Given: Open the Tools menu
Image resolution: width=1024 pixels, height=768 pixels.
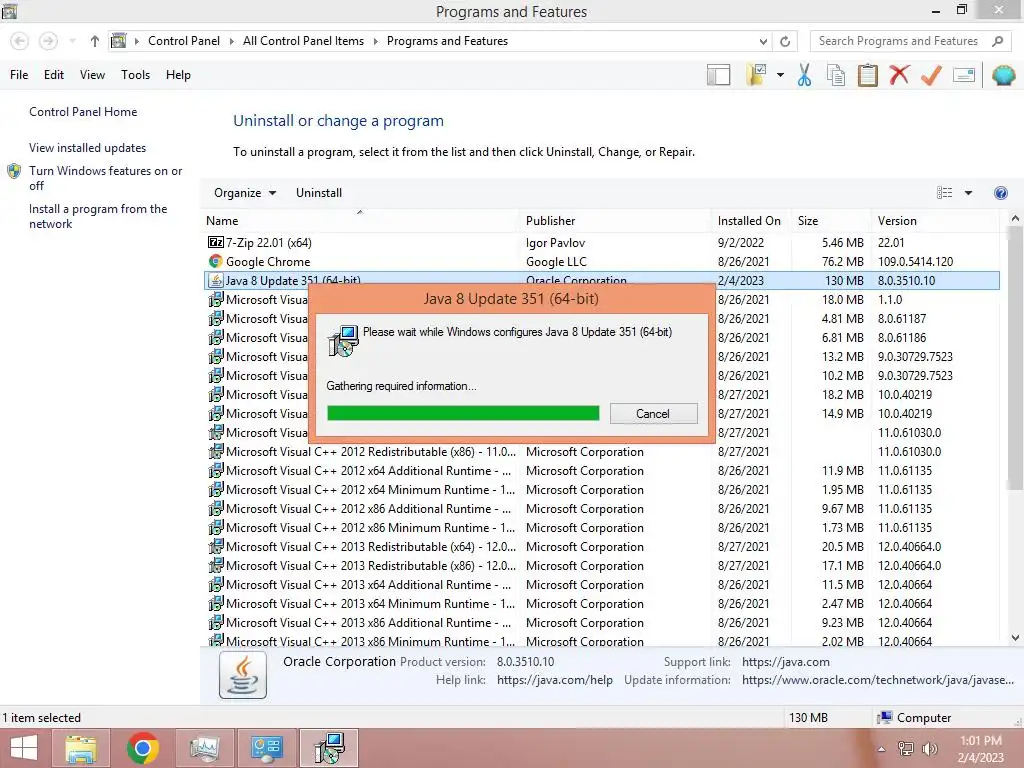Looking at the screenshot, I should pos(135,75).
